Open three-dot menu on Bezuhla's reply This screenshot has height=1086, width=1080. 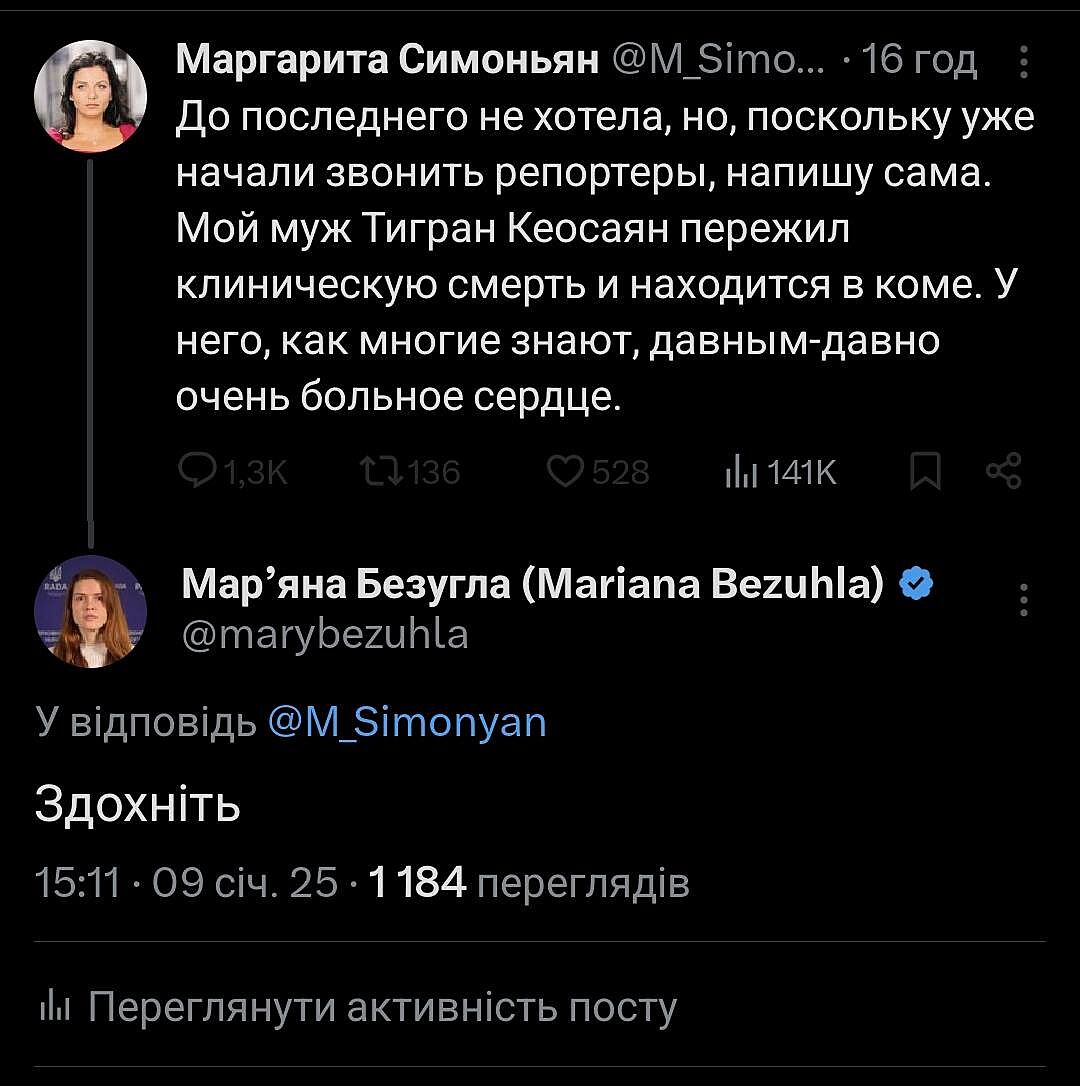point(1023,600)
